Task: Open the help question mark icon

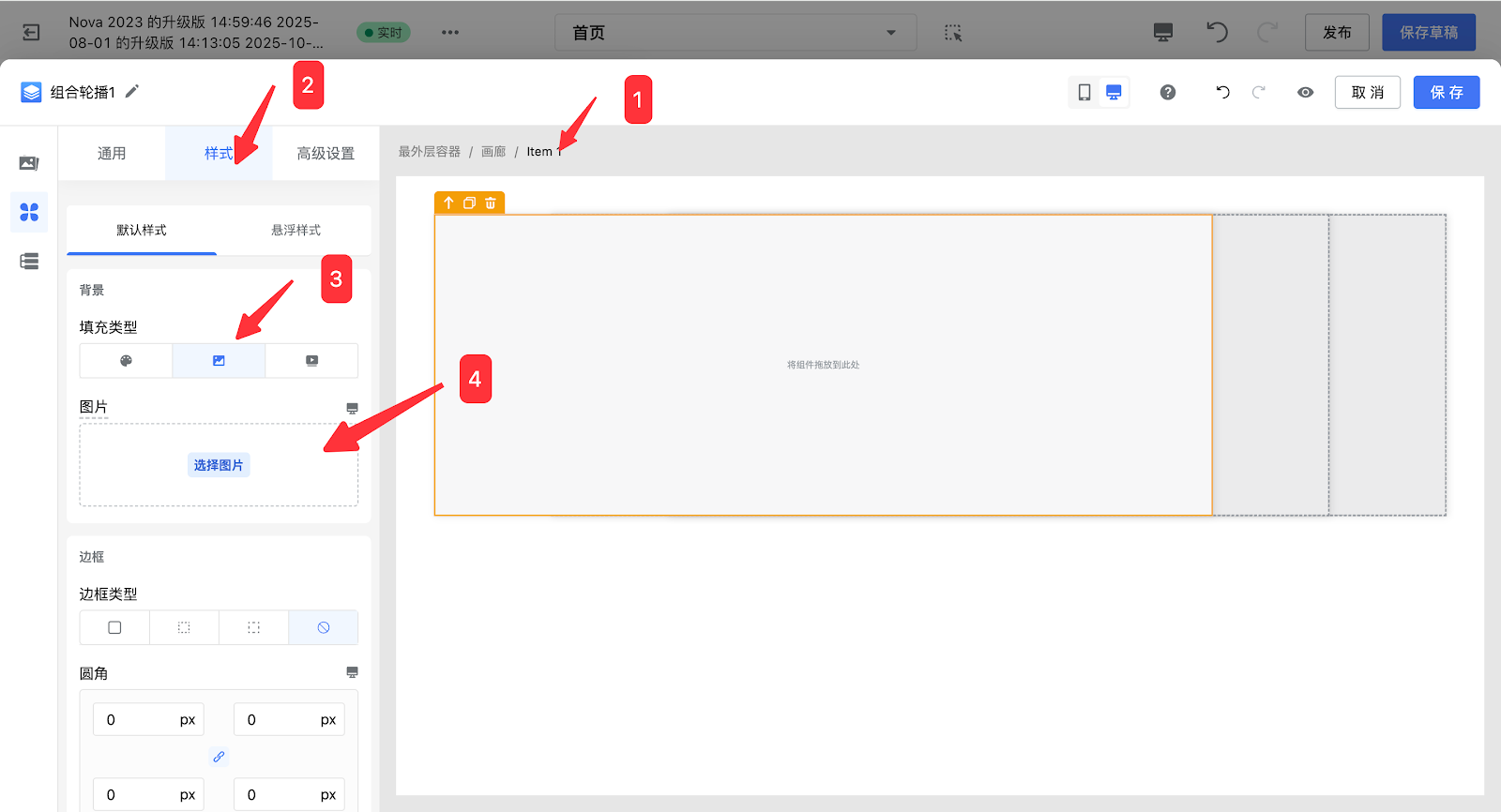Action: 1168,92
